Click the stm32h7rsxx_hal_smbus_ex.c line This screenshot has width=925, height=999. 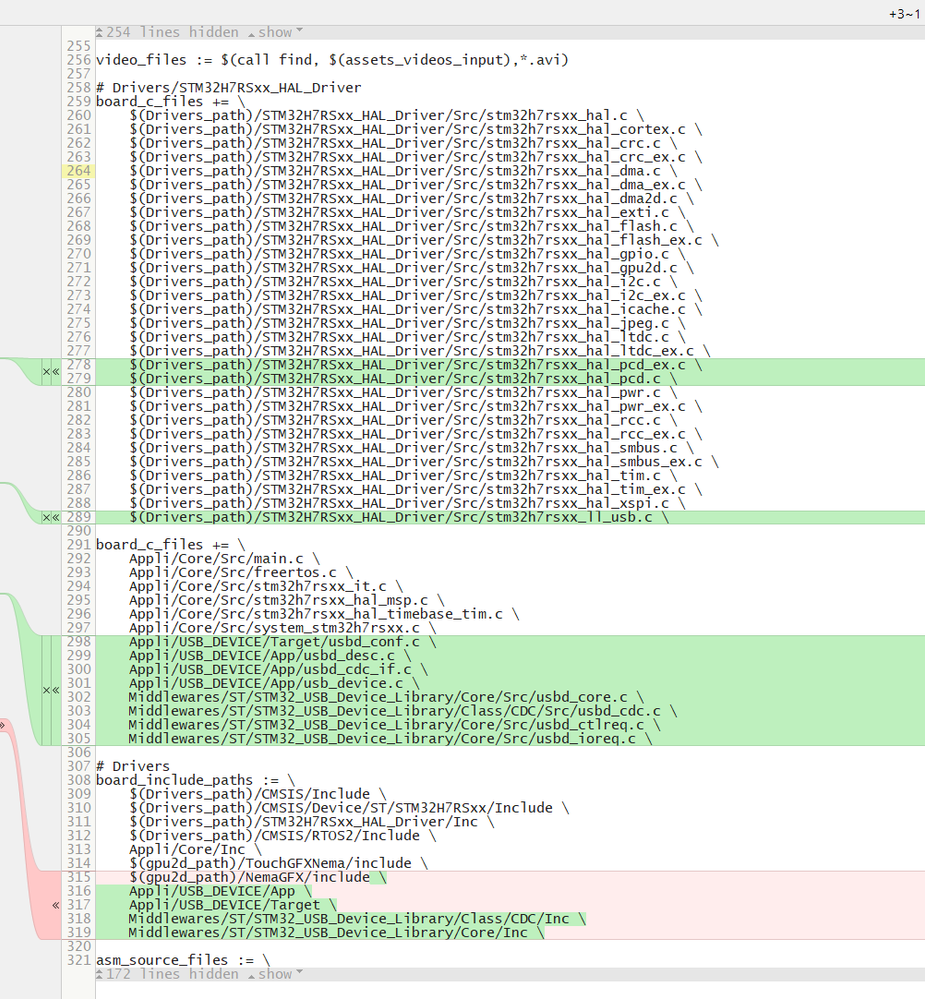coord(424,462)
